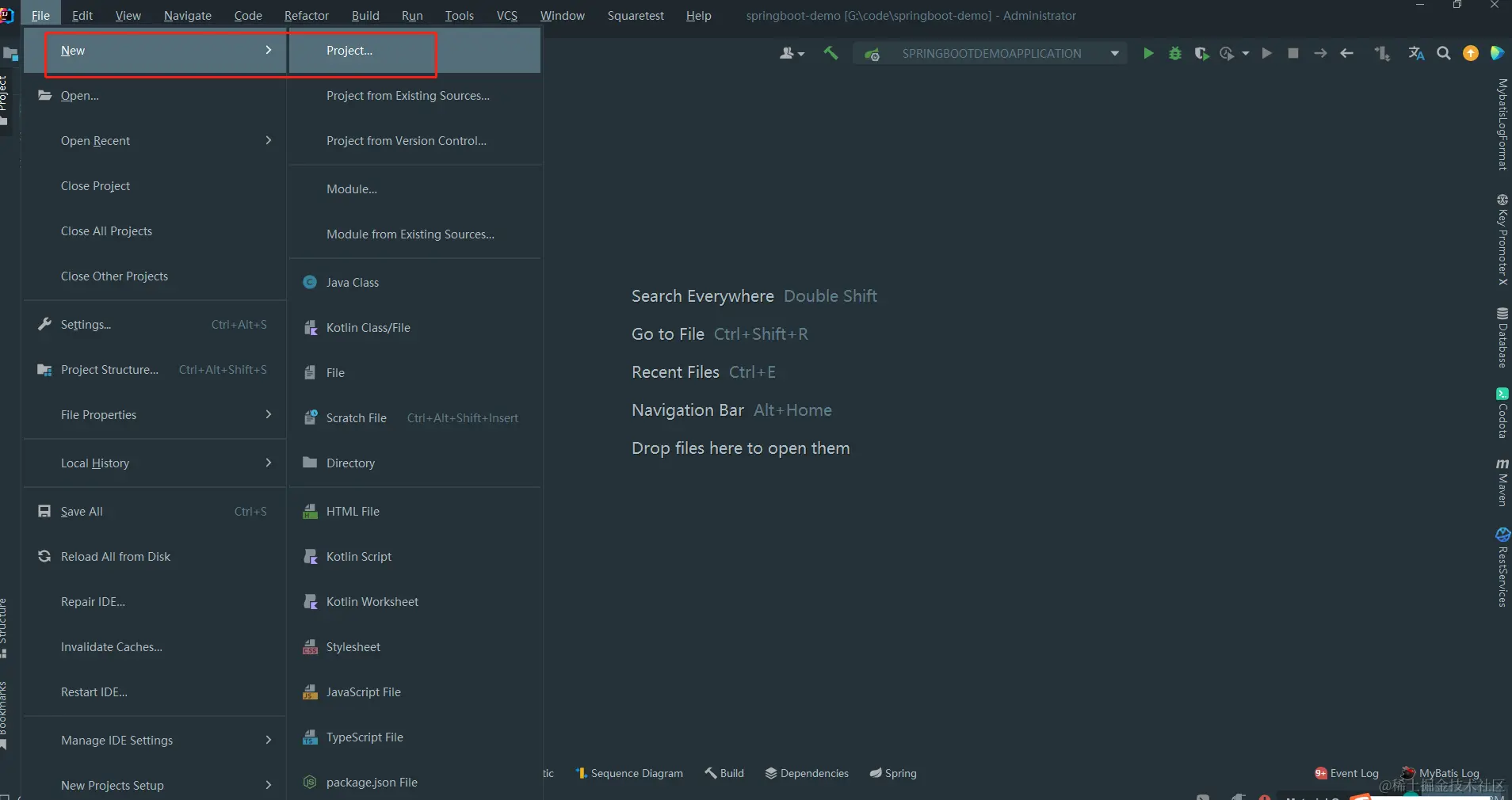Click the VCS update project icon
The image size is (1512, 800).
[x=1383, y=53]
